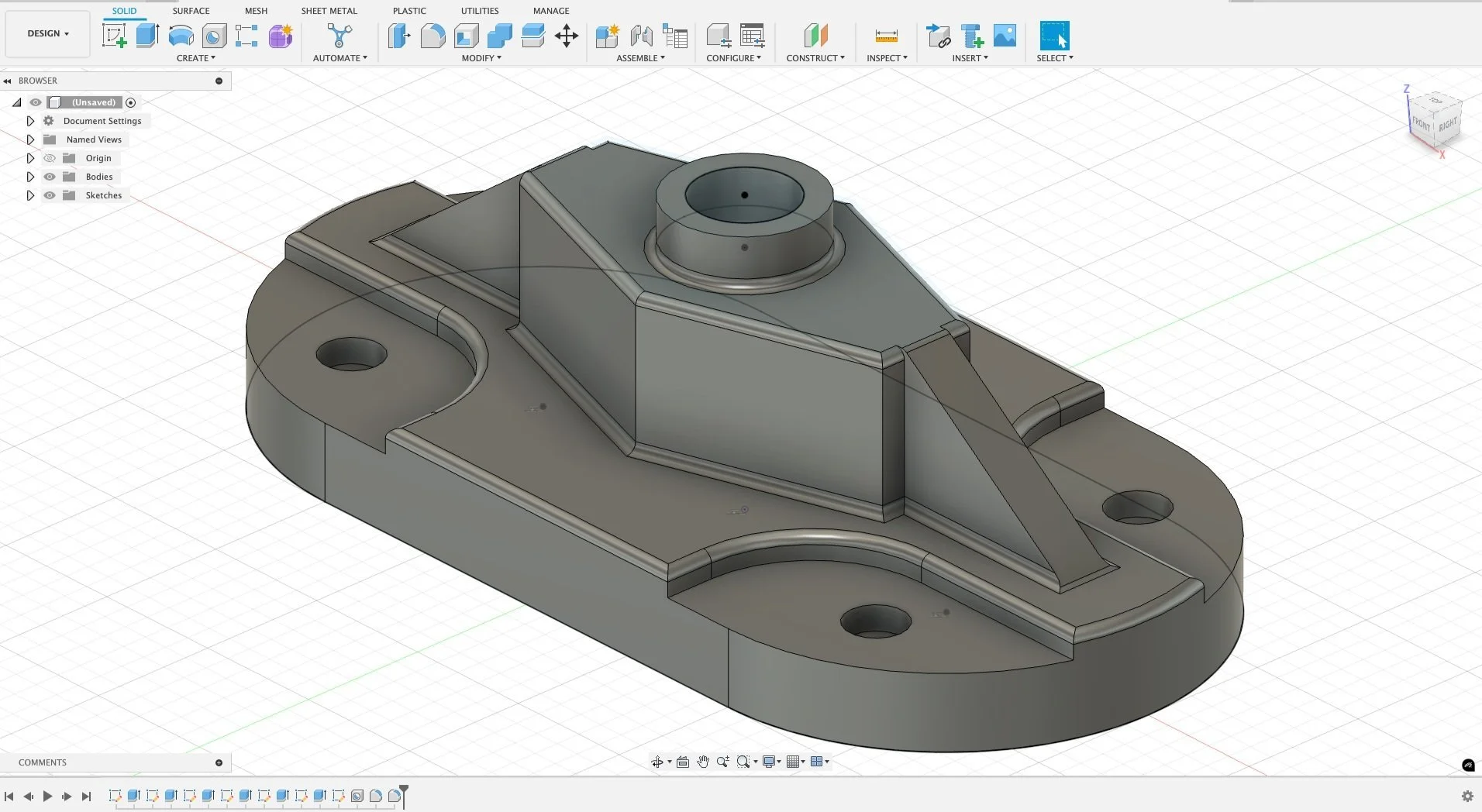Click the BROWSER panel options dot
Image resolution: width=1482 pixels, height=812 pixels.
(219, 81)
